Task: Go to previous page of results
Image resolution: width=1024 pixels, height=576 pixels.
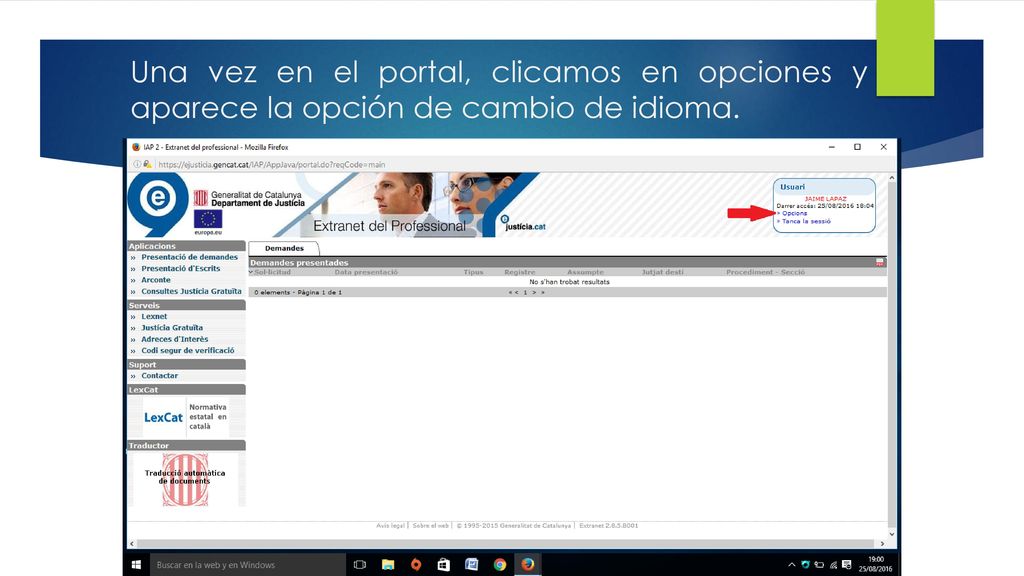Action: tap(517, 293)
